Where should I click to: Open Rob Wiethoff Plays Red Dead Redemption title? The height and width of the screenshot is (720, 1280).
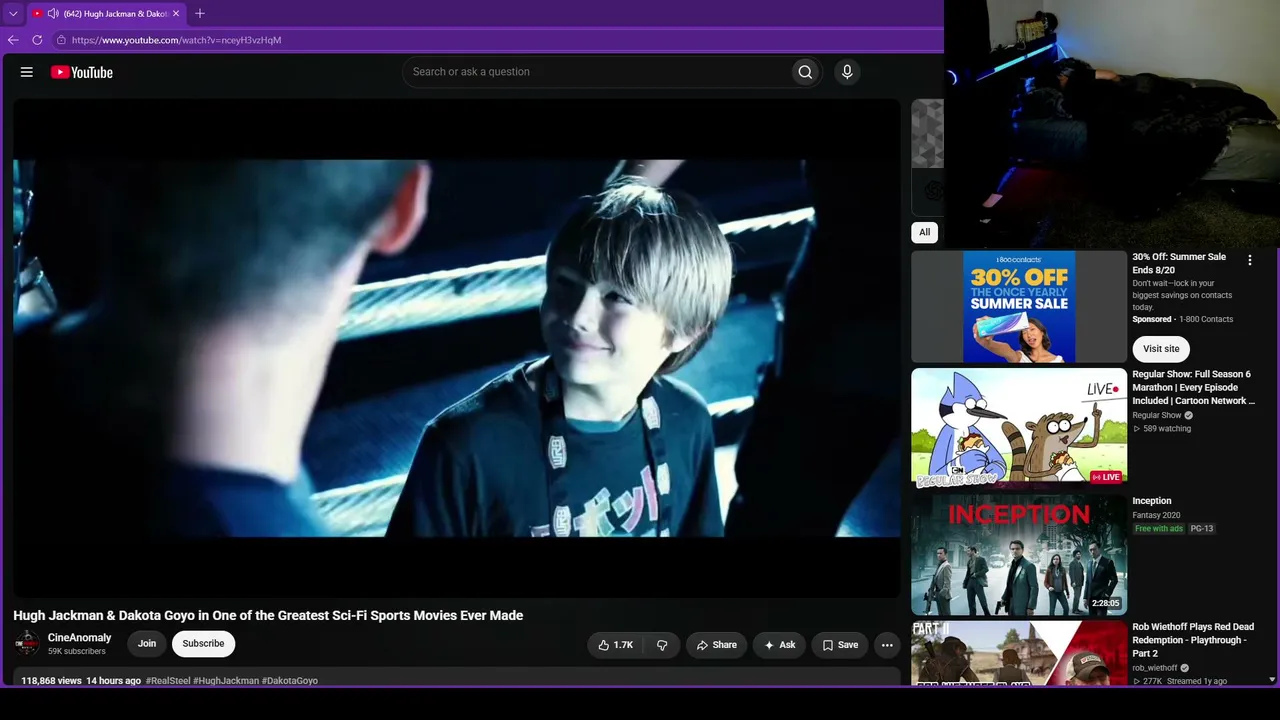coord(1193,640)
